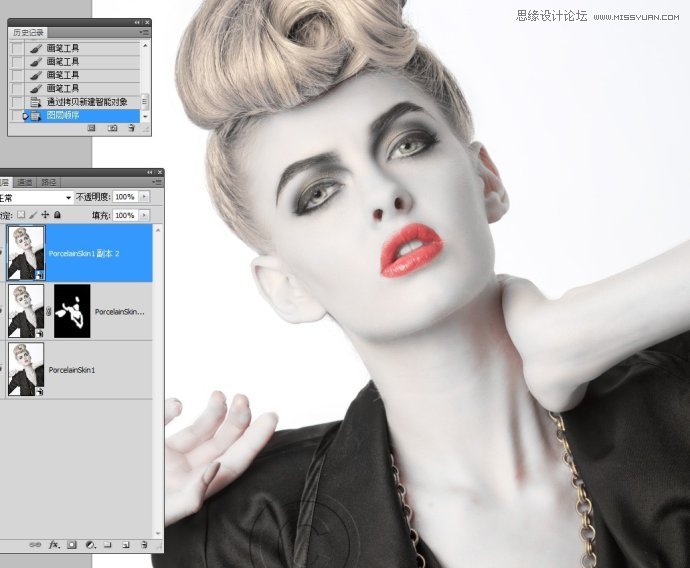Select the black layer mask thumbnail
Screen dimensions: 690x568
pos(72,311)
